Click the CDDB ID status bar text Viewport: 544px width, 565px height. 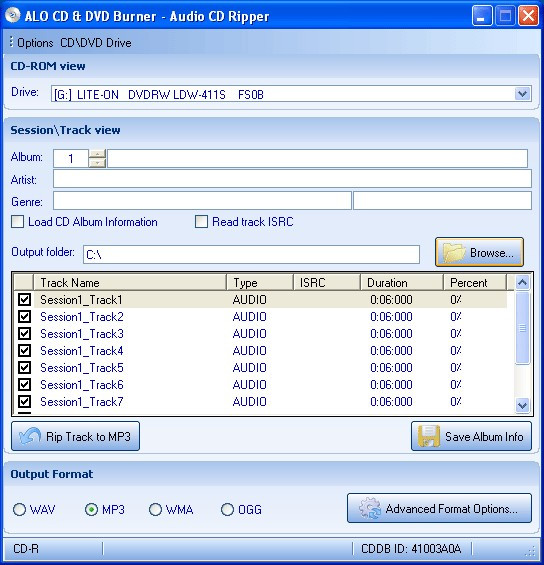(x=411, y=548)
